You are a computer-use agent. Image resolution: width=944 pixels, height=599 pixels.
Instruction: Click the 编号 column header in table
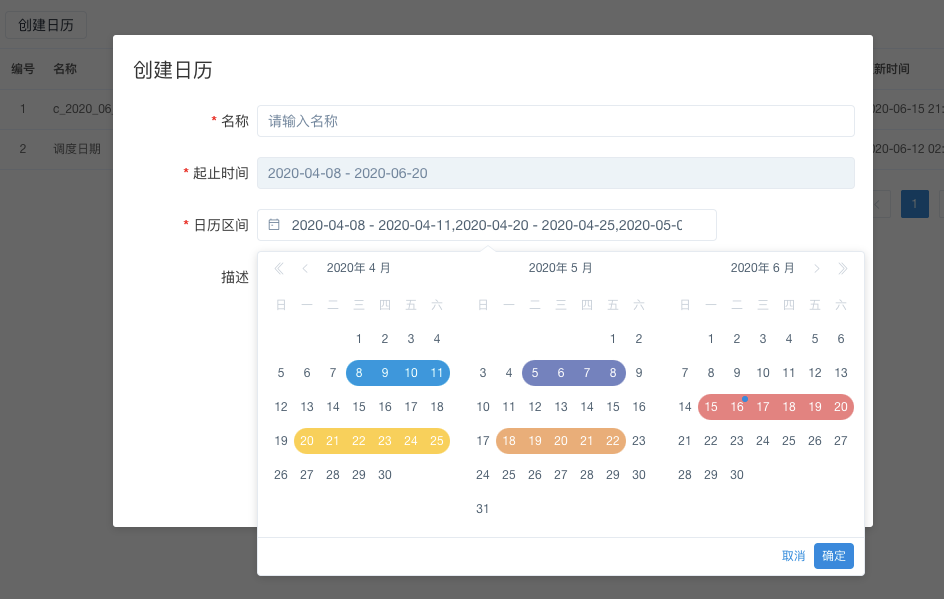coord(23,69)
